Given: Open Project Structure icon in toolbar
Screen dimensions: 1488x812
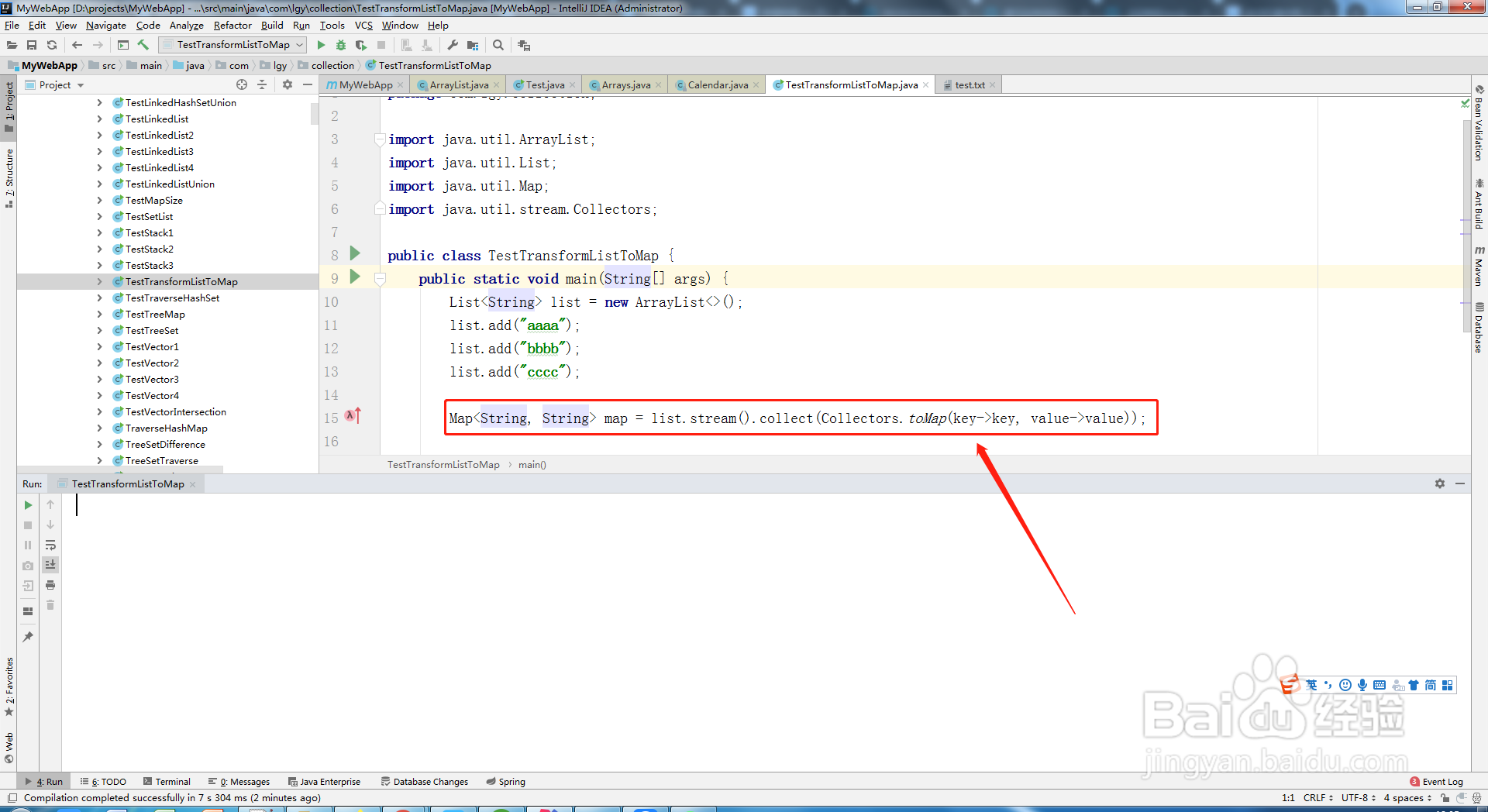Looking at the screenshot, I should pos(473,45).
